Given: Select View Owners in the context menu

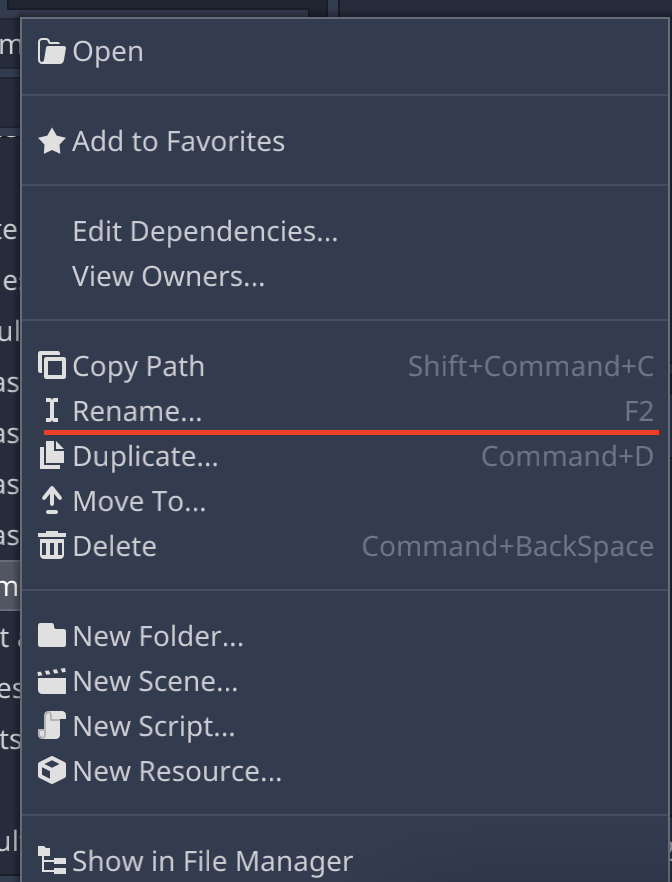Looking at the screenshot, I should coord(167,276).
